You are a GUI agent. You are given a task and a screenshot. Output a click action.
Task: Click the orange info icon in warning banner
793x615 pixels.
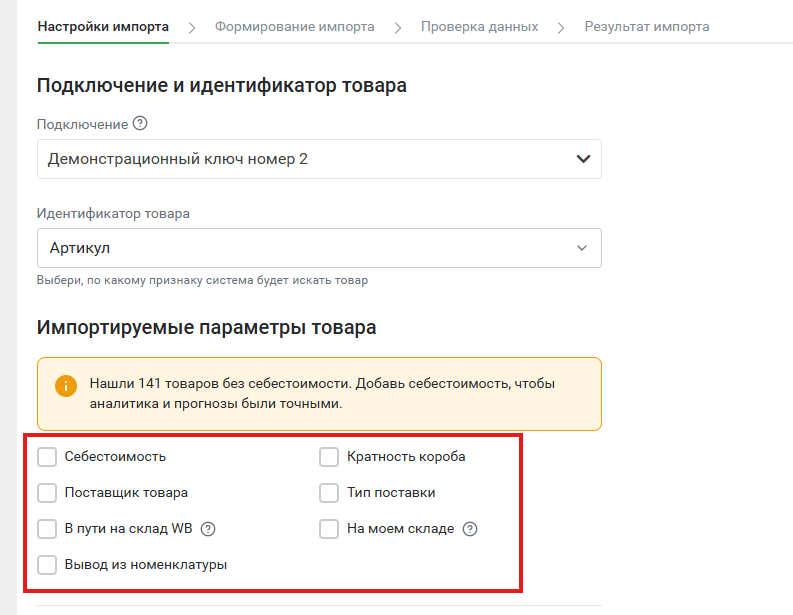66,386
